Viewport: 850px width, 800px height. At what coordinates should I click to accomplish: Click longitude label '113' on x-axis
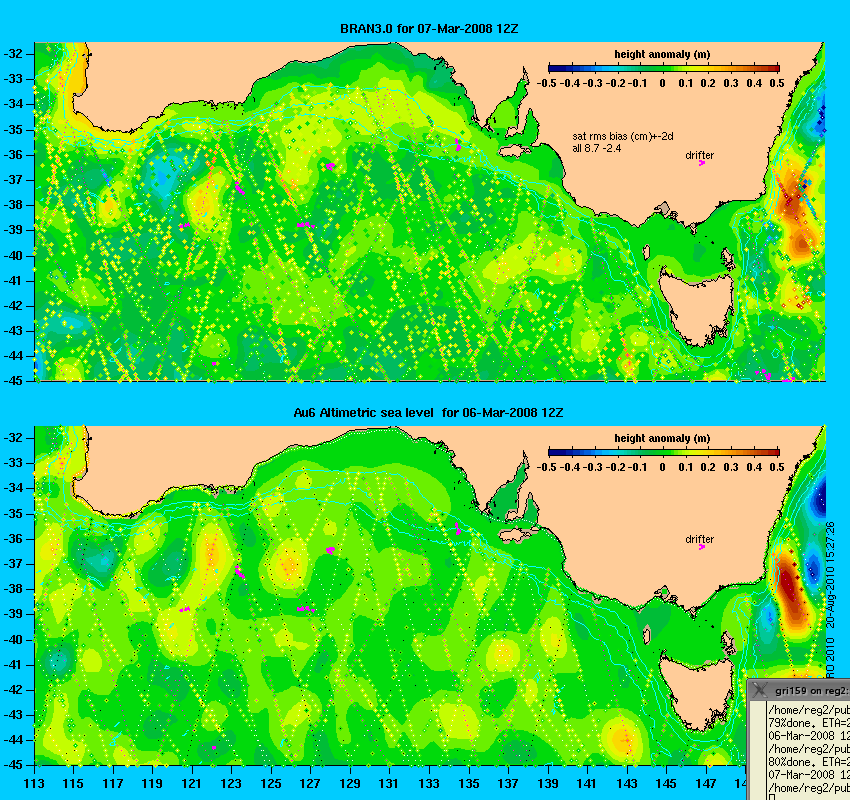click(35, 784)
